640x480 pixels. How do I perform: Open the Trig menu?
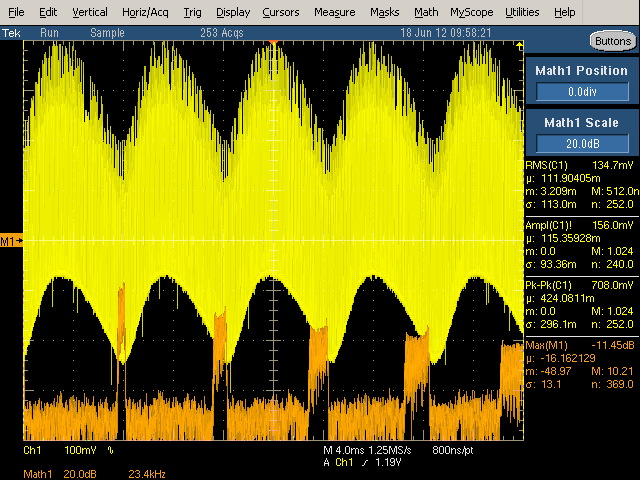tap(193, 12)
